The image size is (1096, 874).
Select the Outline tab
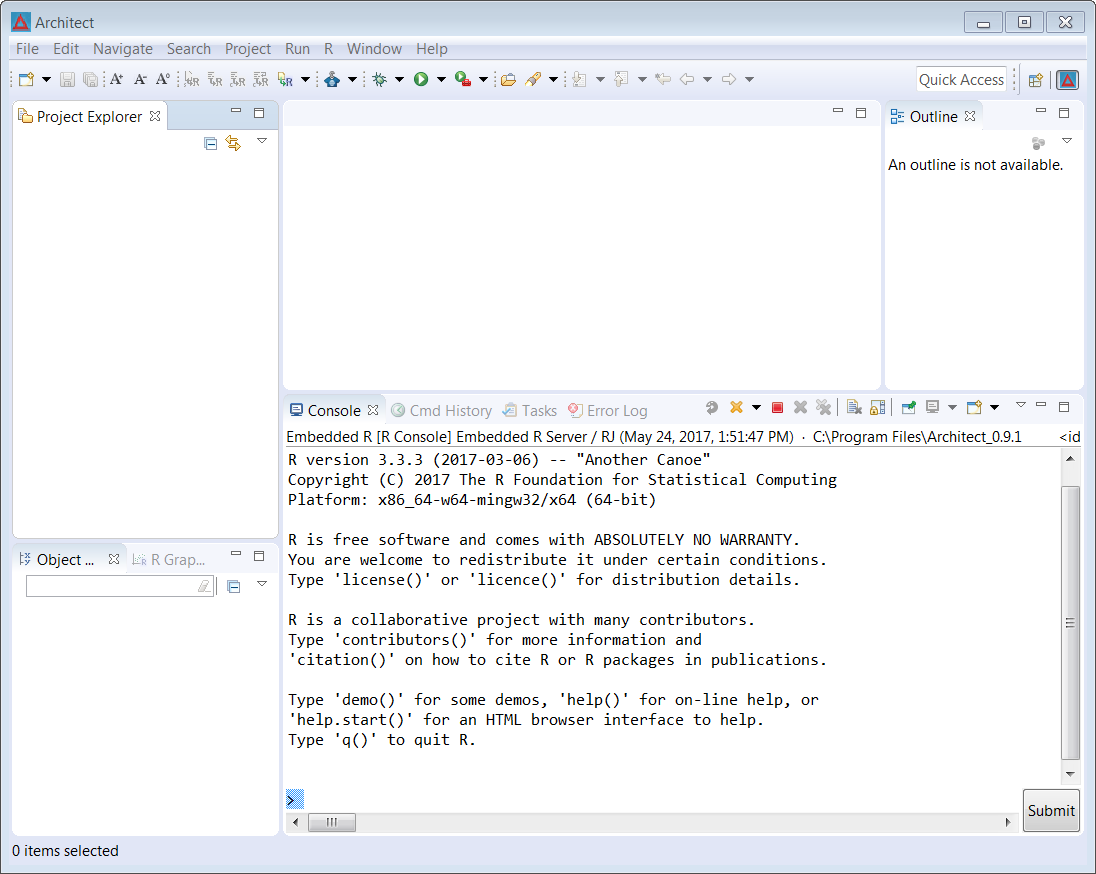pos(932,117)
